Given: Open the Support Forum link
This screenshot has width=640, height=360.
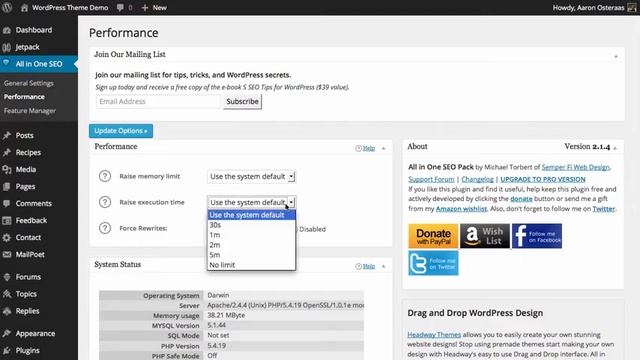Looking at the screenshot, I should [431, 179].
